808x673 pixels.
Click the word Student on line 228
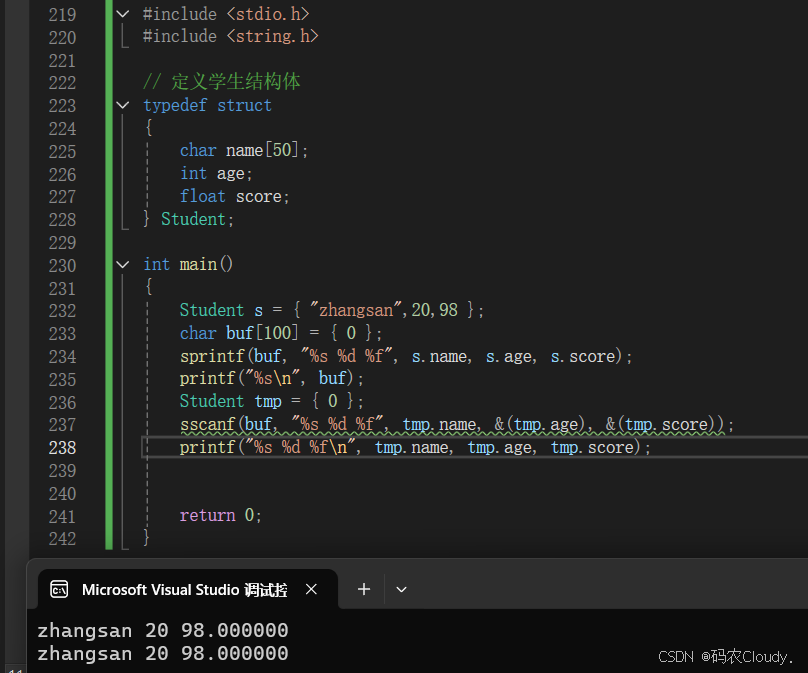(196, 218)
